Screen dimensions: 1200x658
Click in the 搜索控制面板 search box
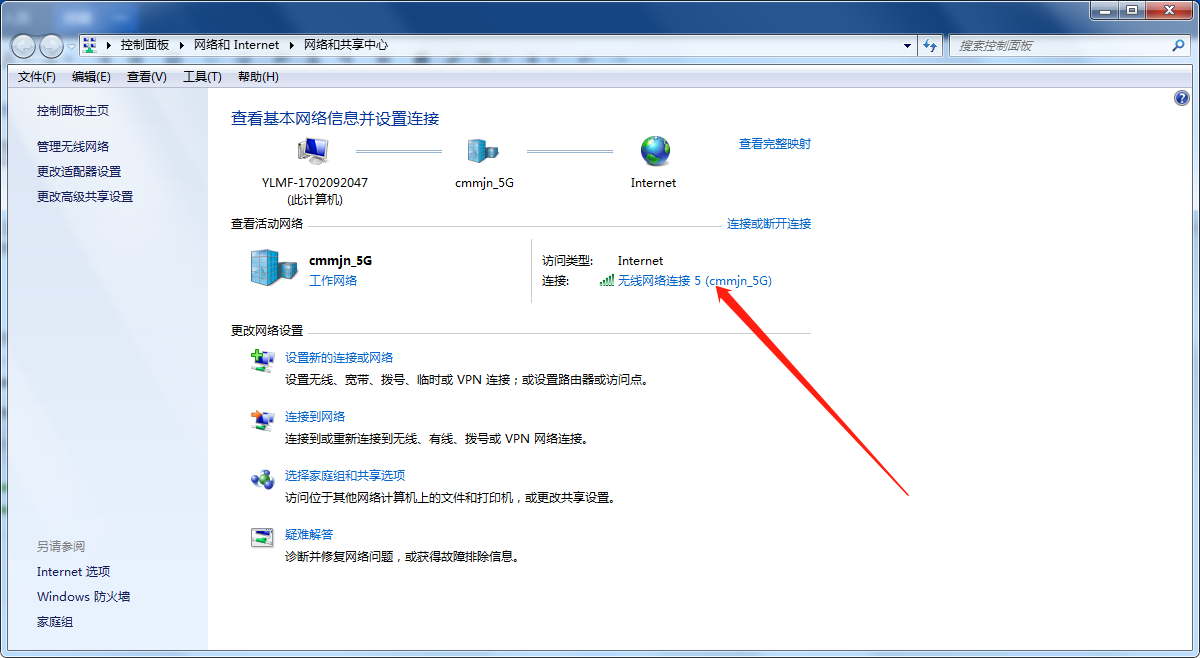coord(1060,45)
